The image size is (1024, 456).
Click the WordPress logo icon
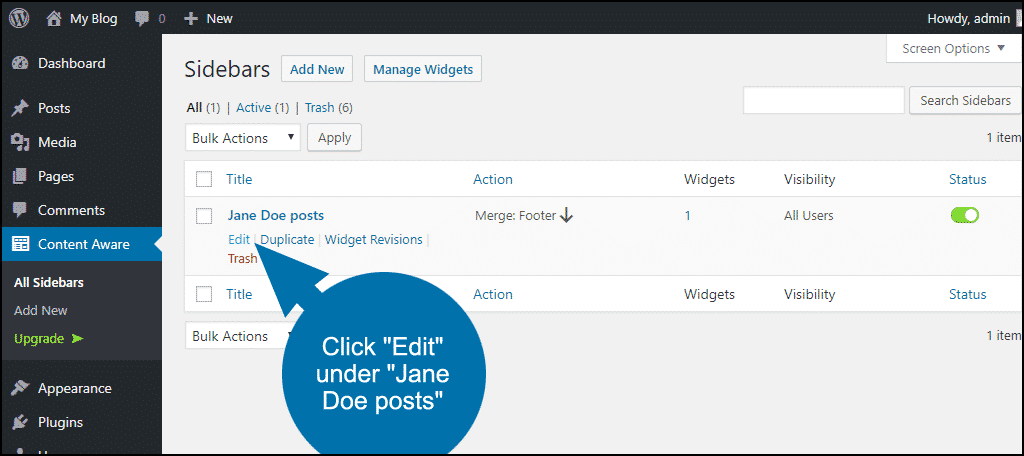click(x=19, y=18)
